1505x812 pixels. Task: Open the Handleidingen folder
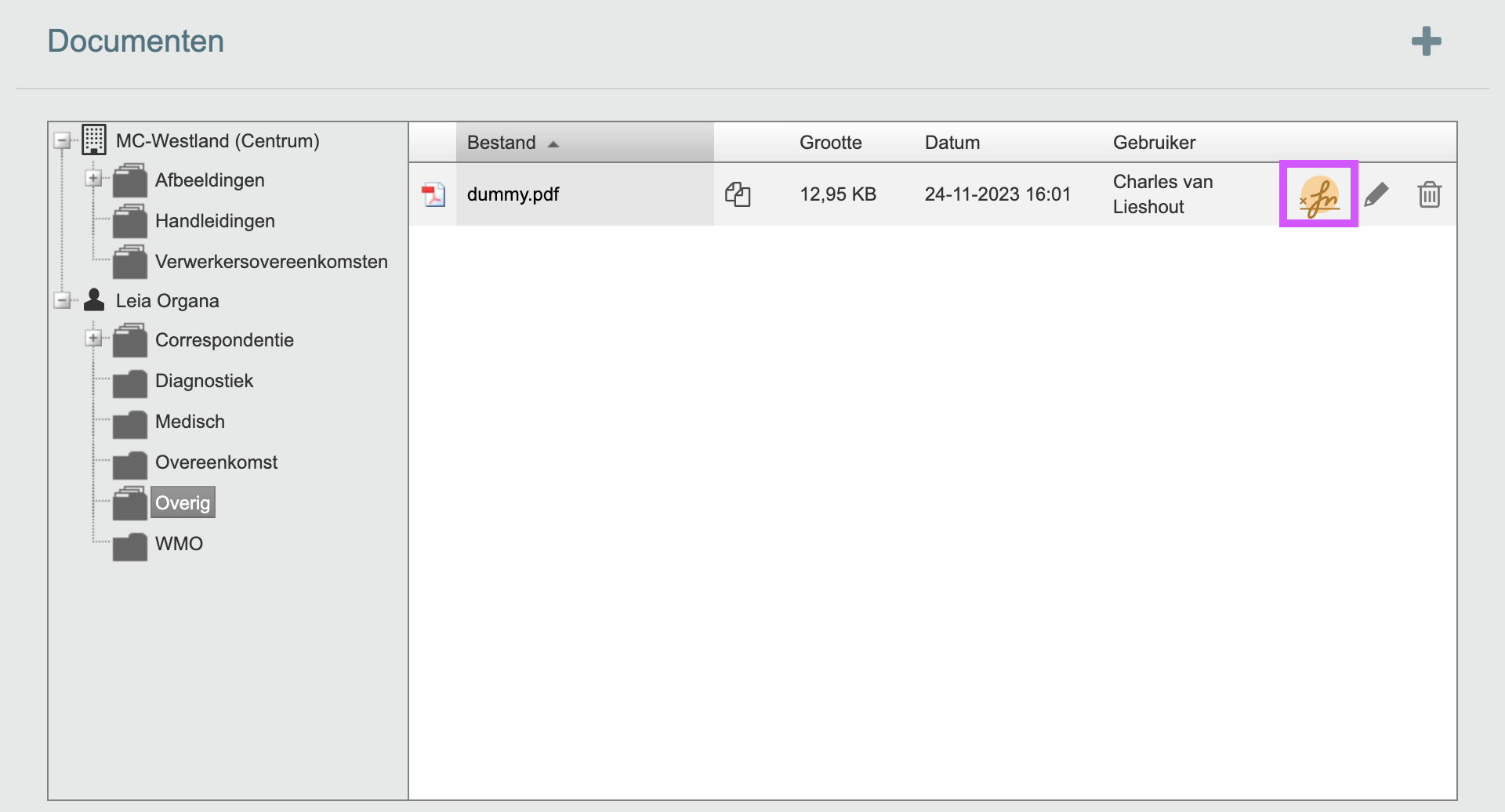[215, 221]
